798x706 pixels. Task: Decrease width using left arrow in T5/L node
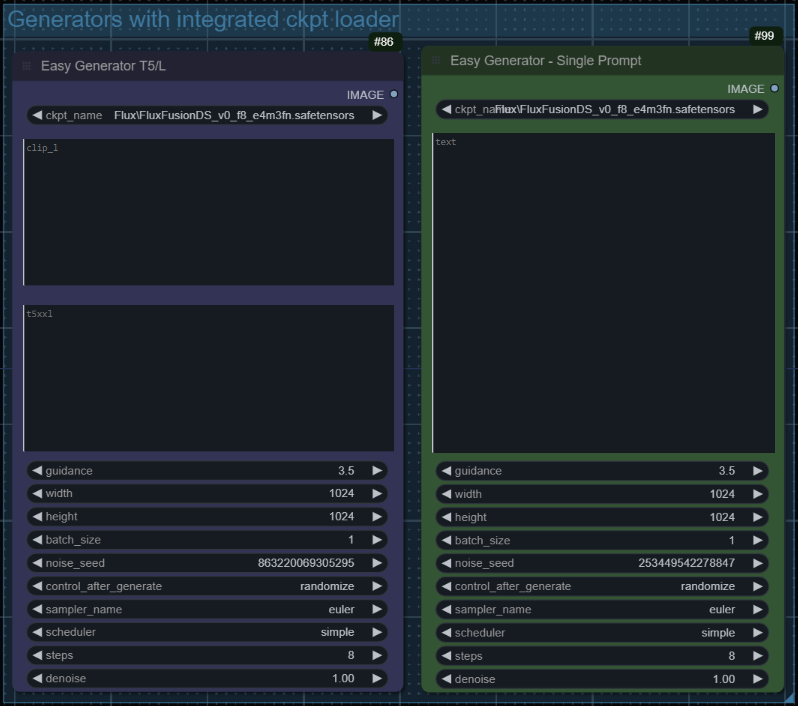point(37,493)
